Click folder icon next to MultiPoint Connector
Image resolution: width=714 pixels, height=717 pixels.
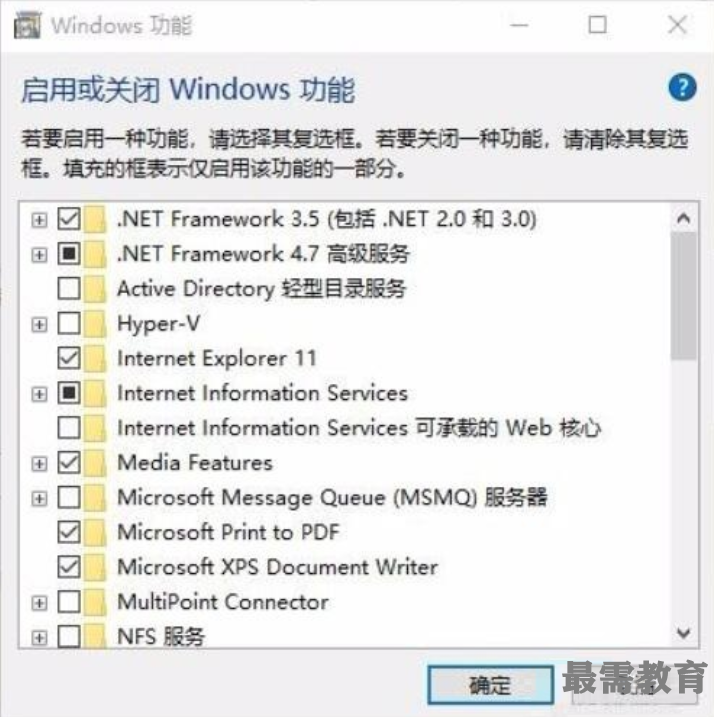pyautogui.click(x=95, y=602)
